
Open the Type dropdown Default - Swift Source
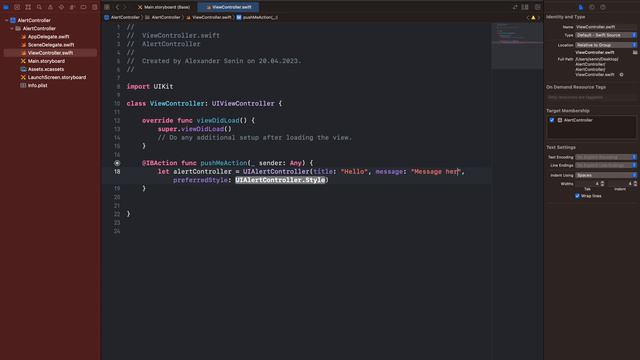pyautogui.click(x=606, y=35)
